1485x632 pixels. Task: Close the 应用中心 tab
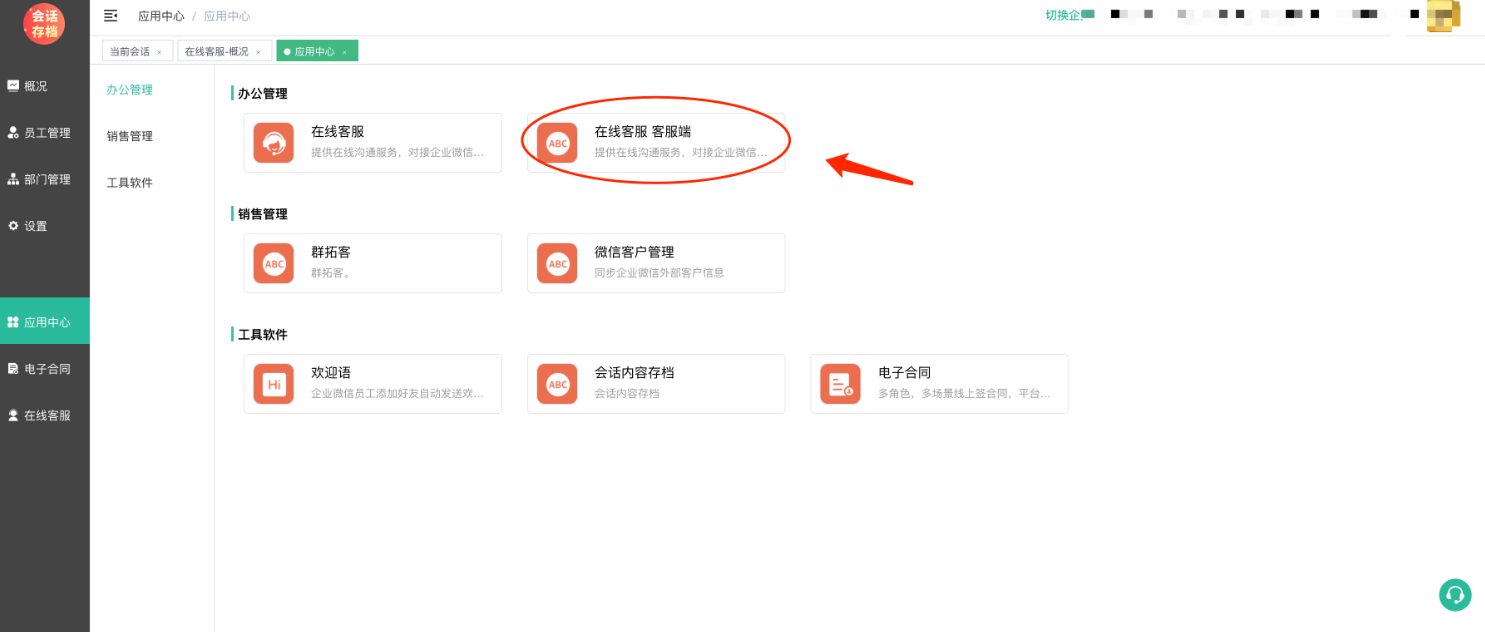(x=345, y=52)
